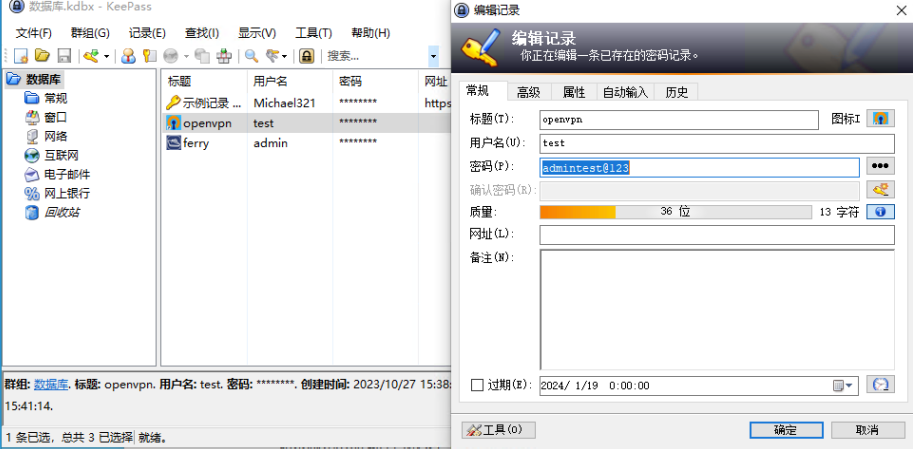Click the 密码 password field
Viewport: 913px width, 449px height.
[699, 168]
